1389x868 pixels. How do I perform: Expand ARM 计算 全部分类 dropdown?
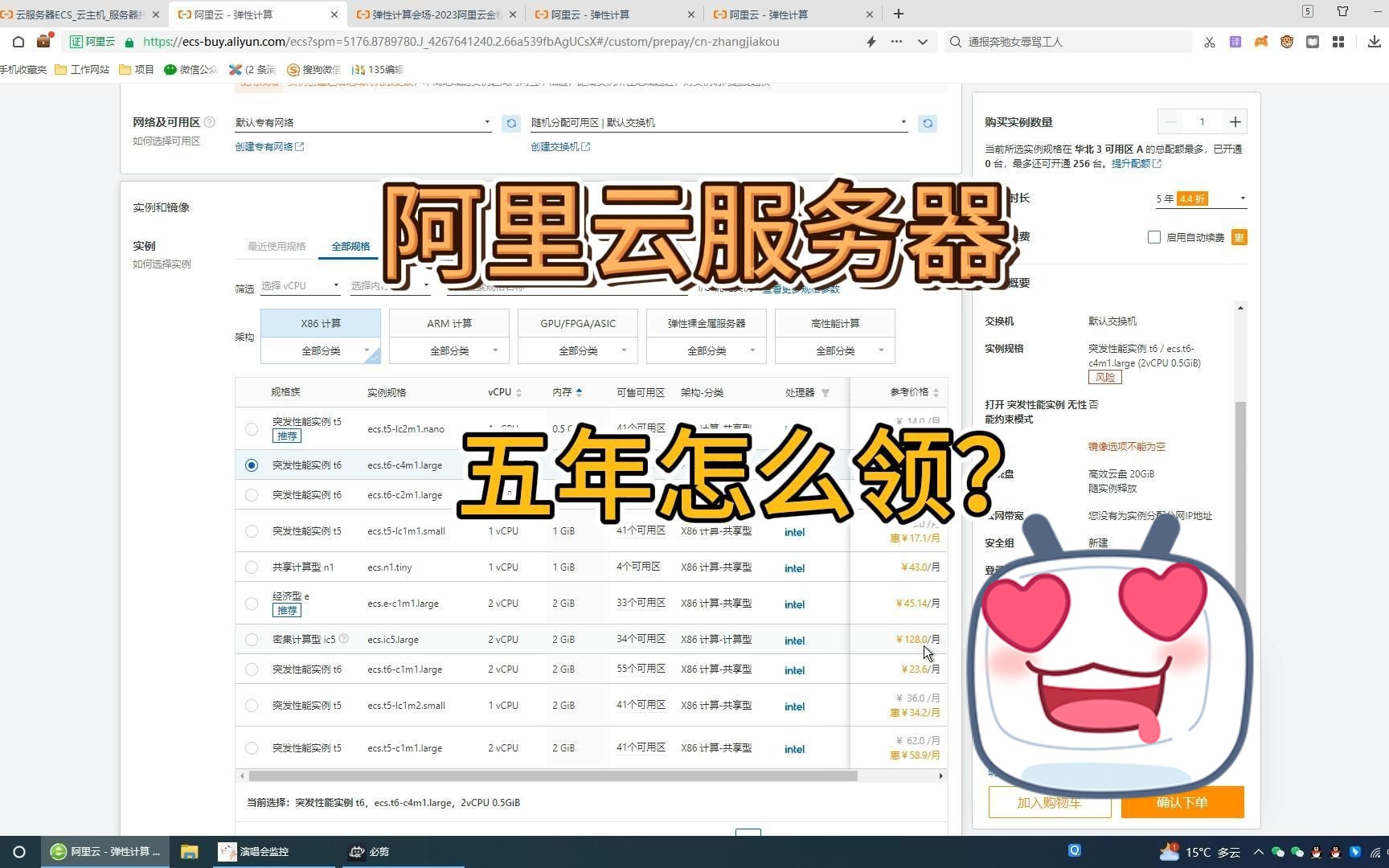tap(449, 350)
